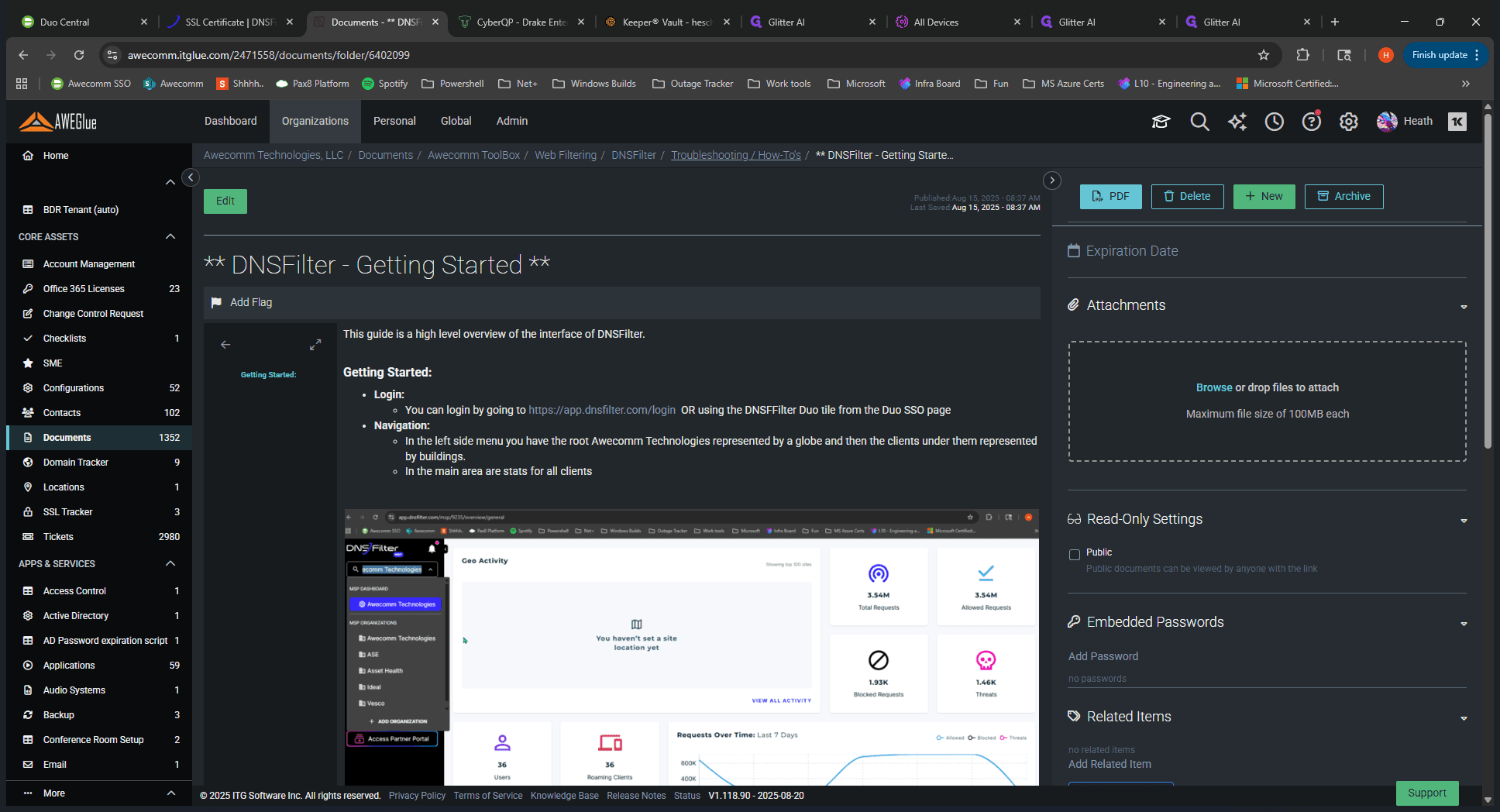Expand document outline with fullscreen arrows icon
Image resolution: width=1500 pixels, height=812 pixels.
point(315,345)
